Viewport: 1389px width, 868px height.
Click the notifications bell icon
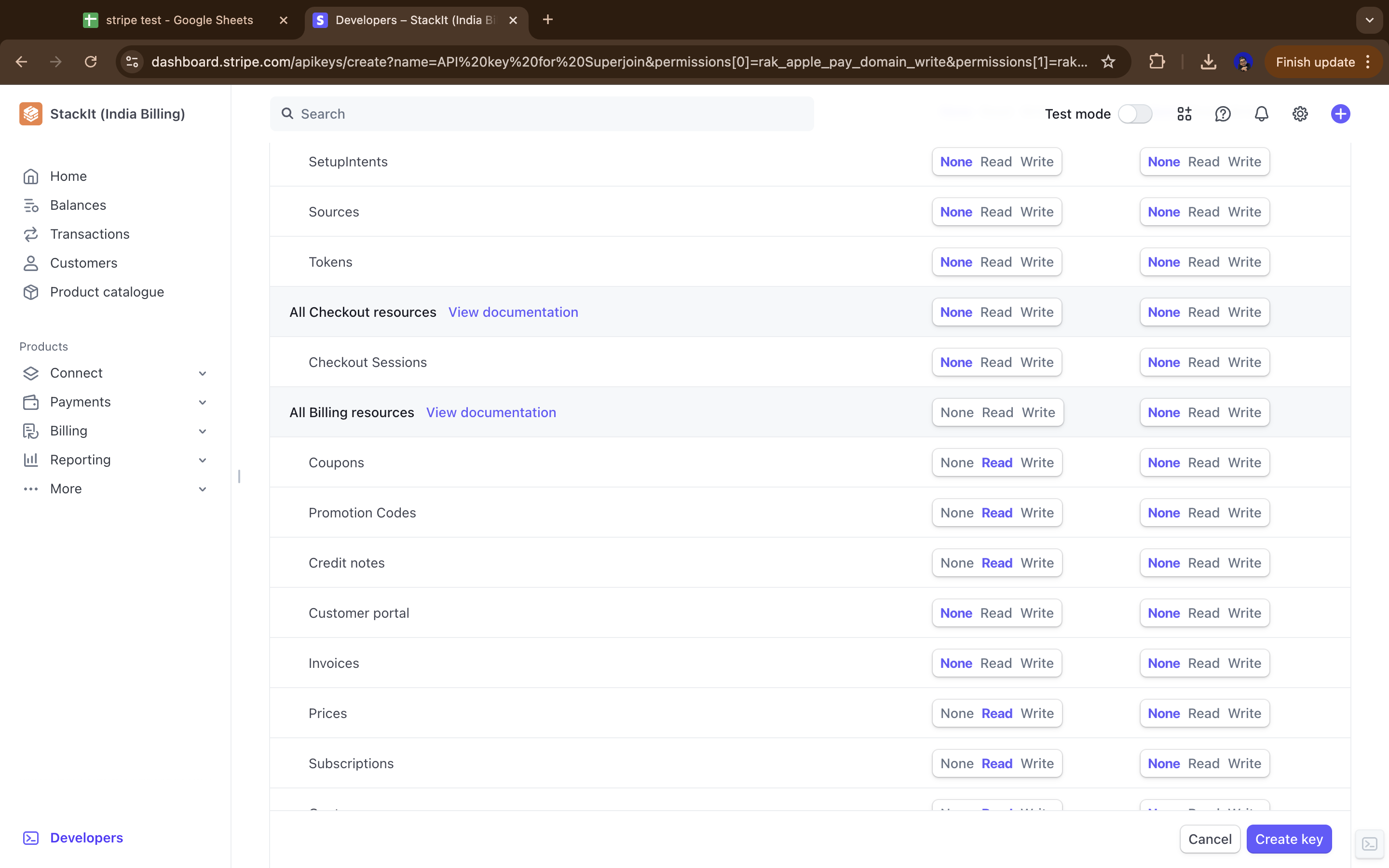coord(1261,114)
